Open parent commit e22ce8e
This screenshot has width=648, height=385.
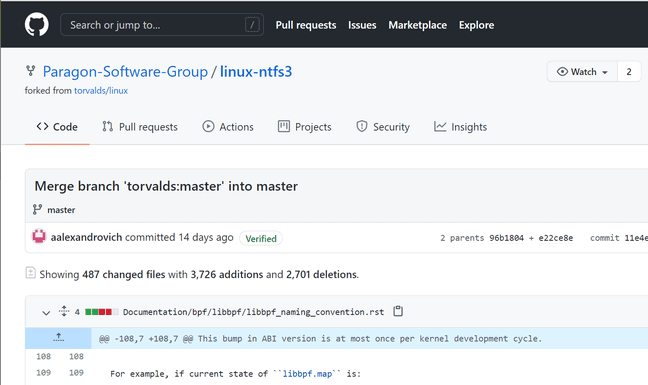(555, 238)
